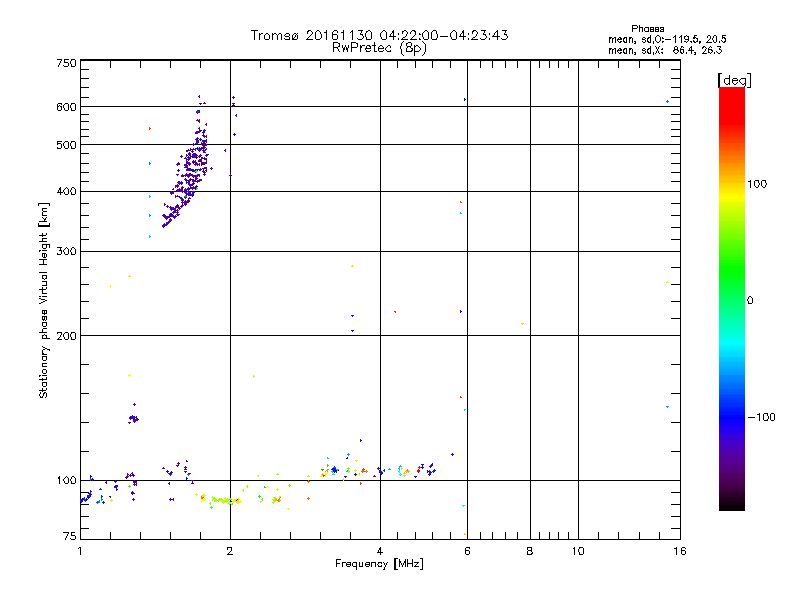Viewport: 800px width, 600px height.
Task: Click the x-axis tick value '6'
Action: tap(467, 551)
